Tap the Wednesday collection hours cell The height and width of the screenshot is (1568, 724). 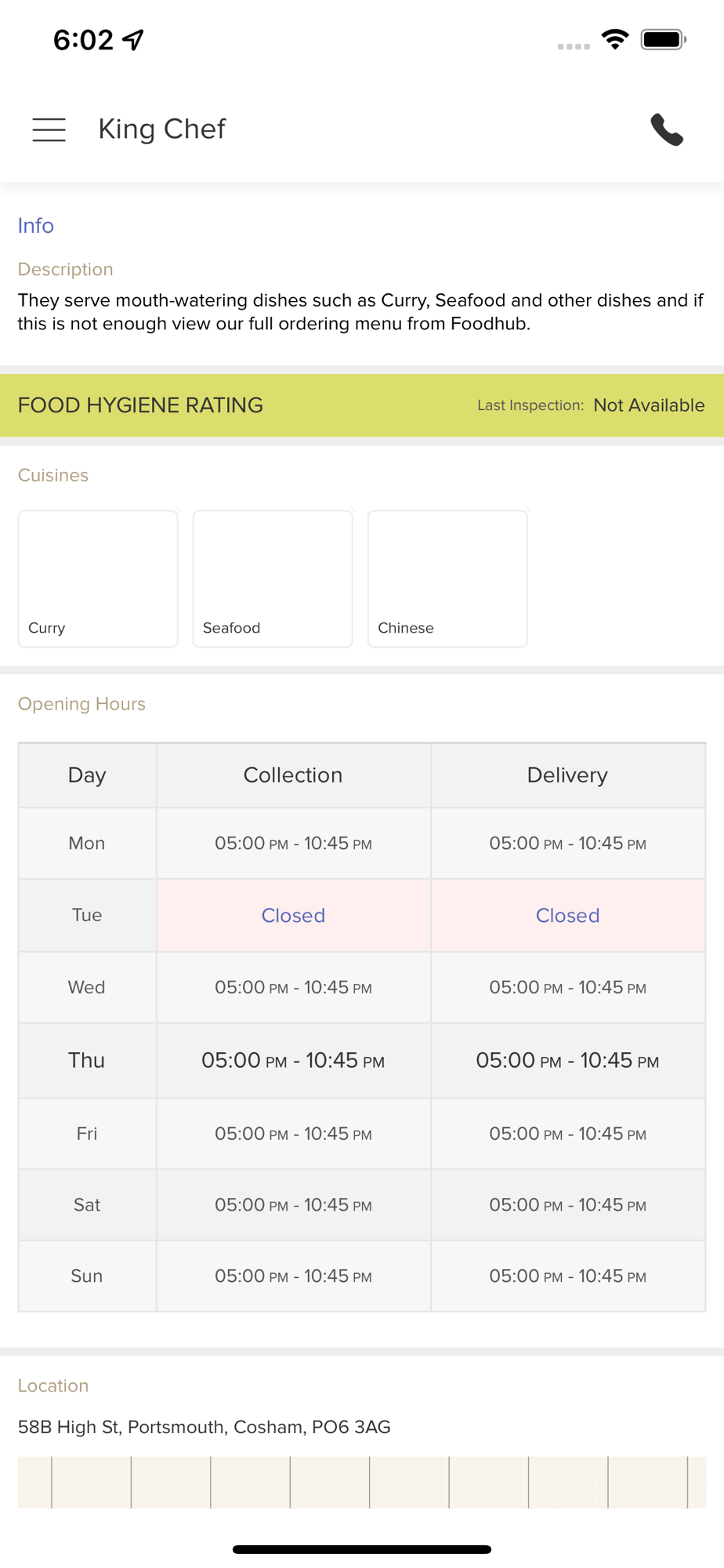click(x=293, y=987)
